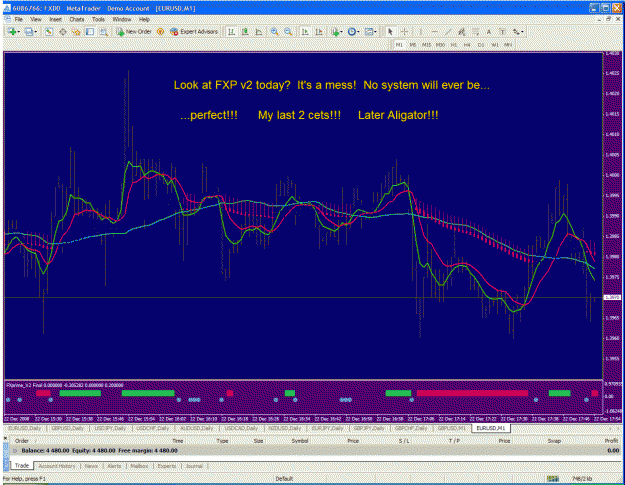
Task: Draw a horizontal line
Action: tap(434, 32)
